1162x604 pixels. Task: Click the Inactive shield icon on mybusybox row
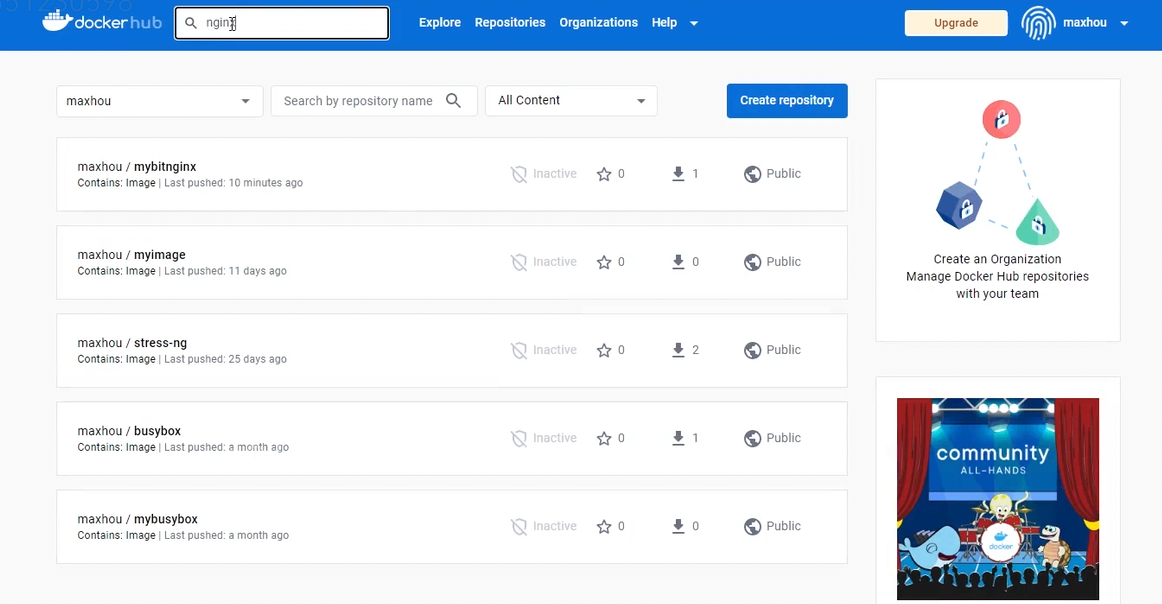click(x=519, y=527)
